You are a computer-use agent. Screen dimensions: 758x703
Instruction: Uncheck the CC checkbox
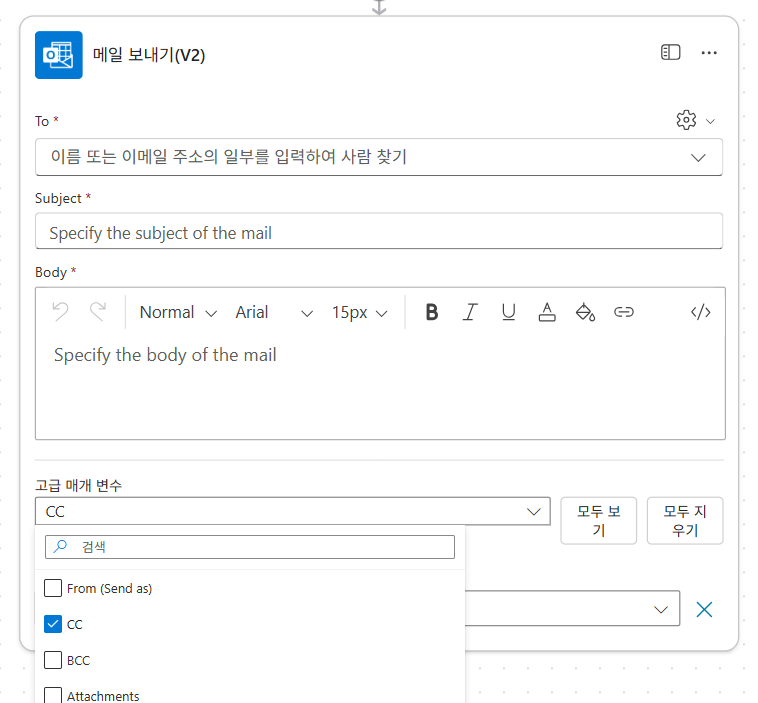coord(53,624)
